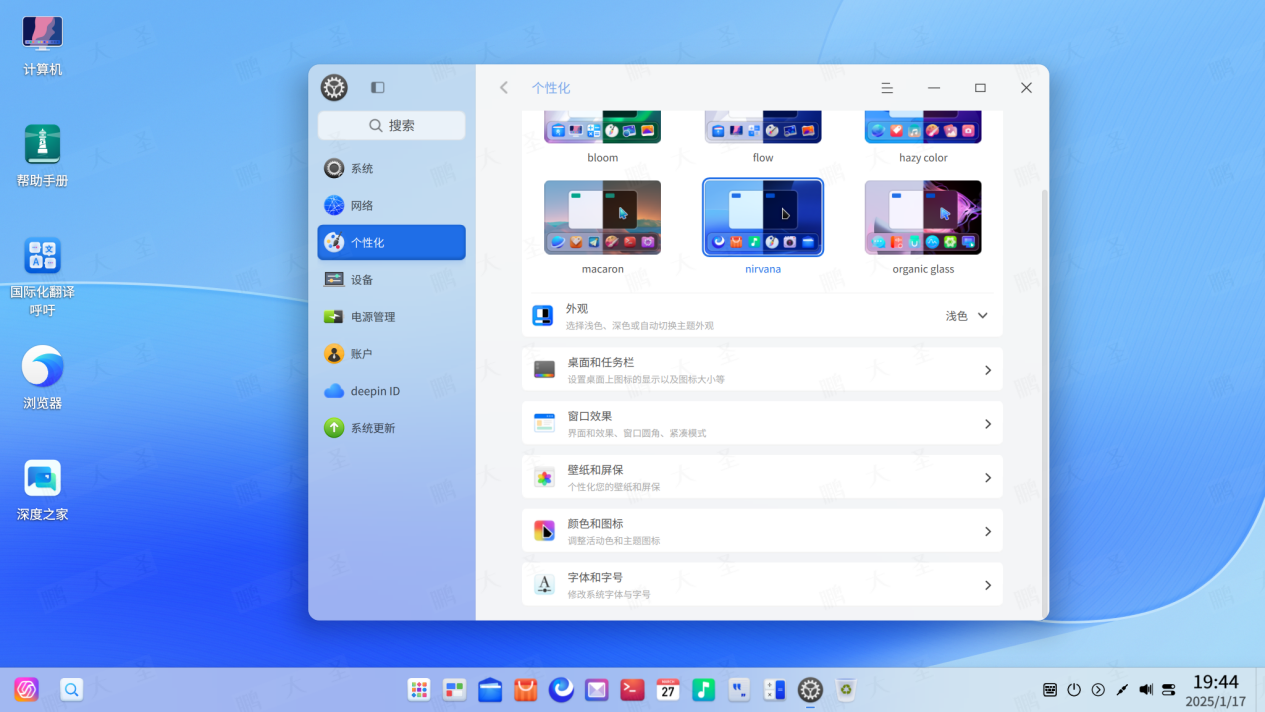Viewport: 1265px width, 712px height.
Task: Open the AI assistant icon in the taskbar
Action: point(26,689)
